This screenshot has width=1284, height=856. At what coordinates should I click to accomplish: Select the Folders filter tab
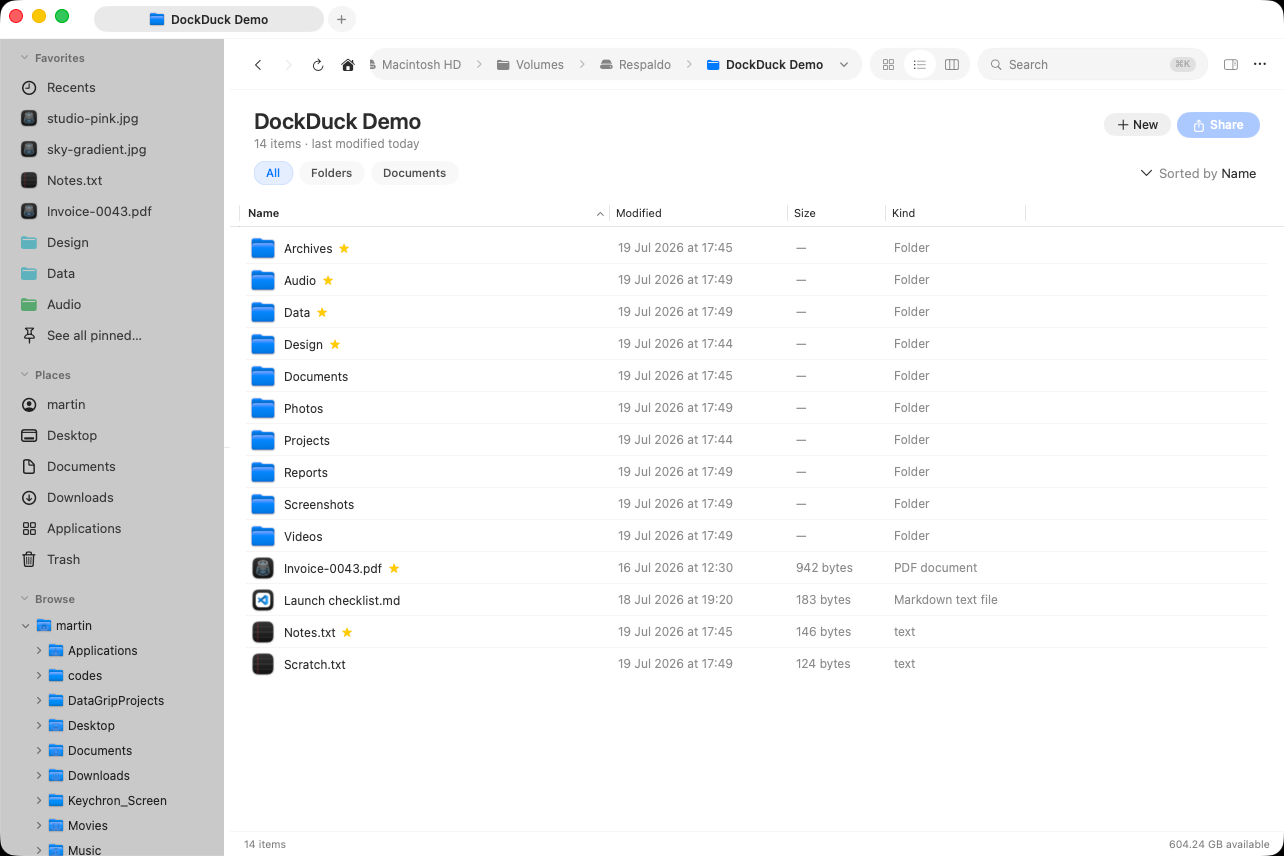point(331,173)
